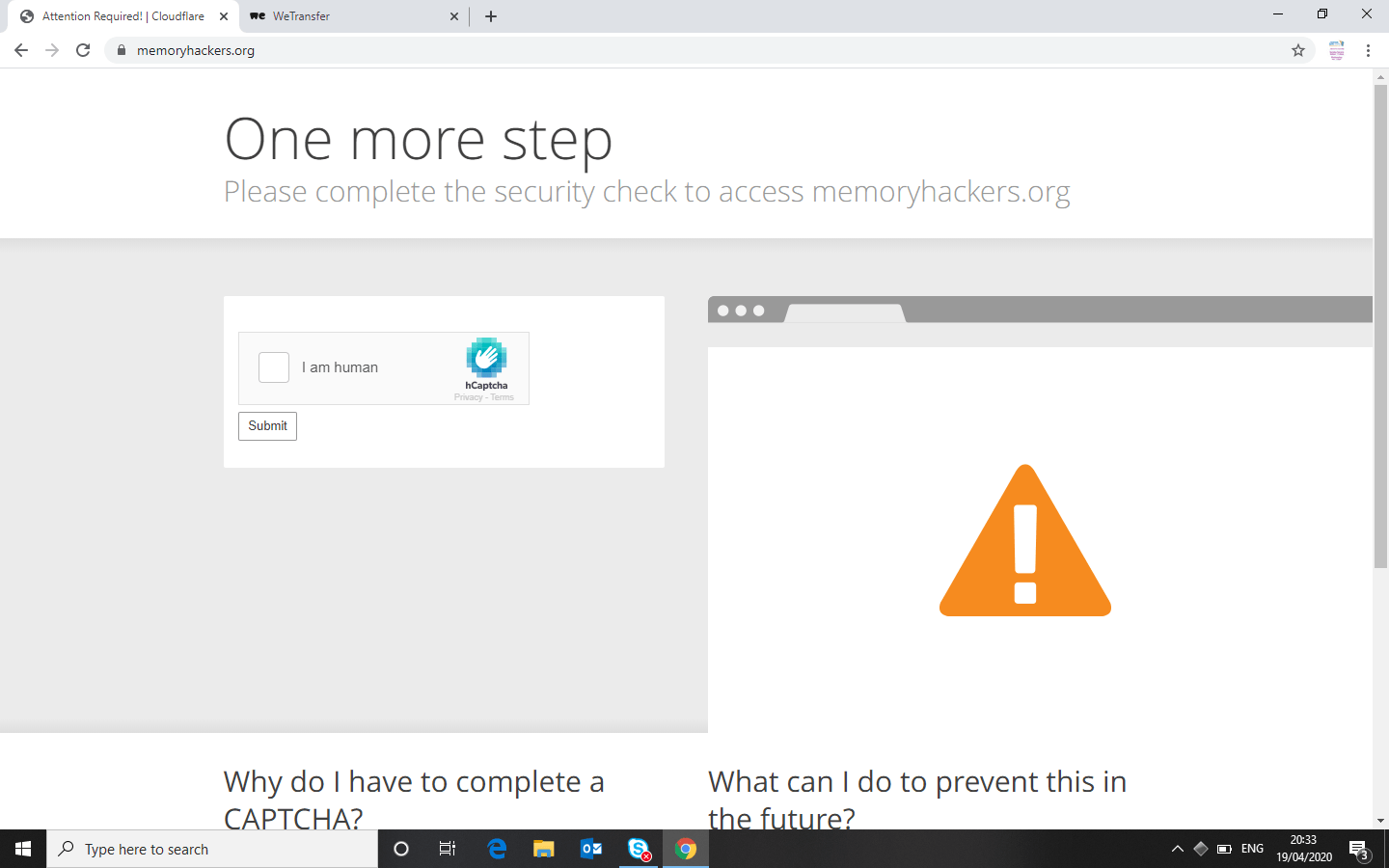The image size is (1389, 868).
Task: Open the Chrome three-dot menu
Action: click(x=1368, y=50)
